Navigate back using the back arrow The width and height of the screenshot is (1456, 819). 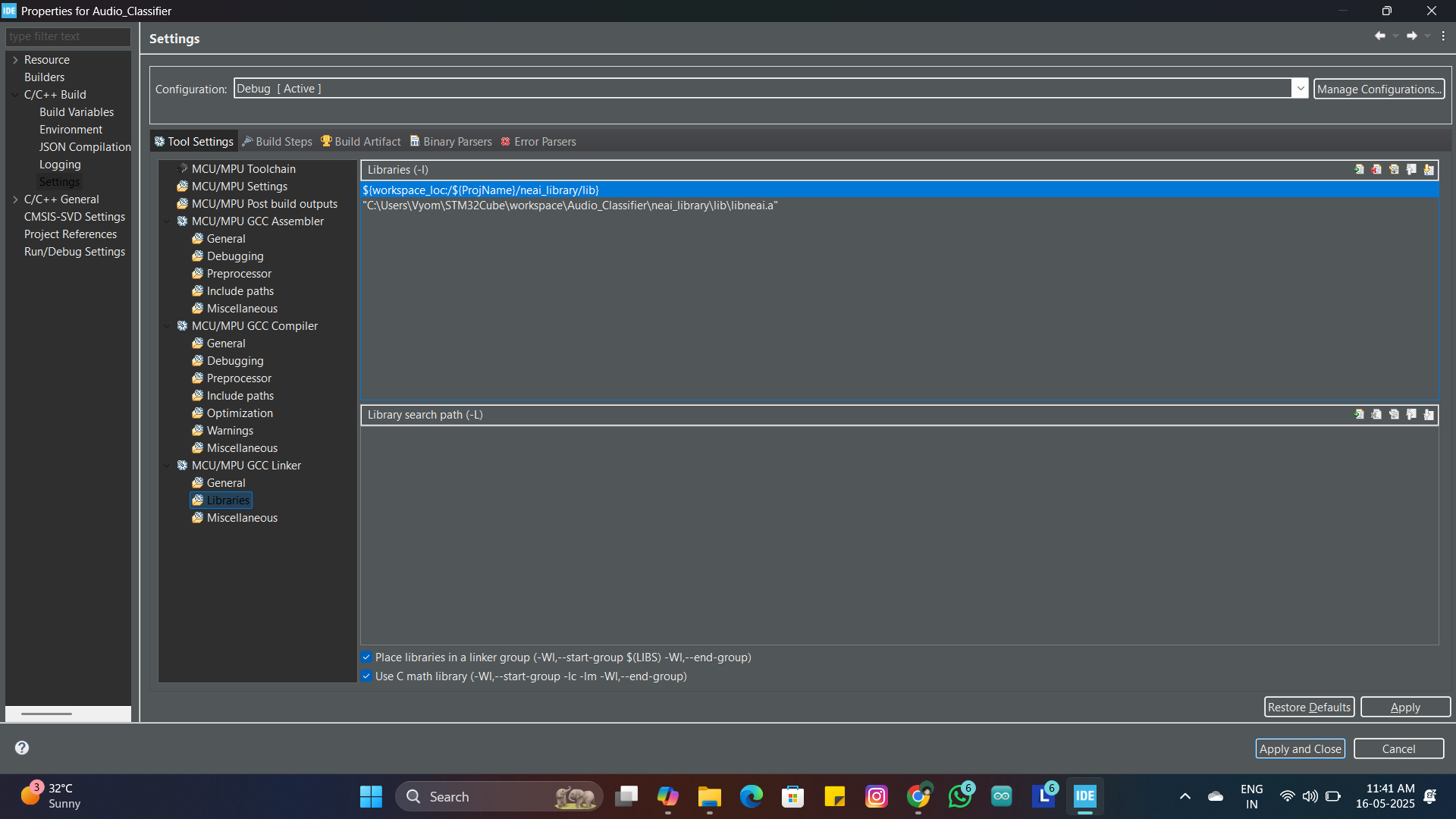pos(1380,36)
